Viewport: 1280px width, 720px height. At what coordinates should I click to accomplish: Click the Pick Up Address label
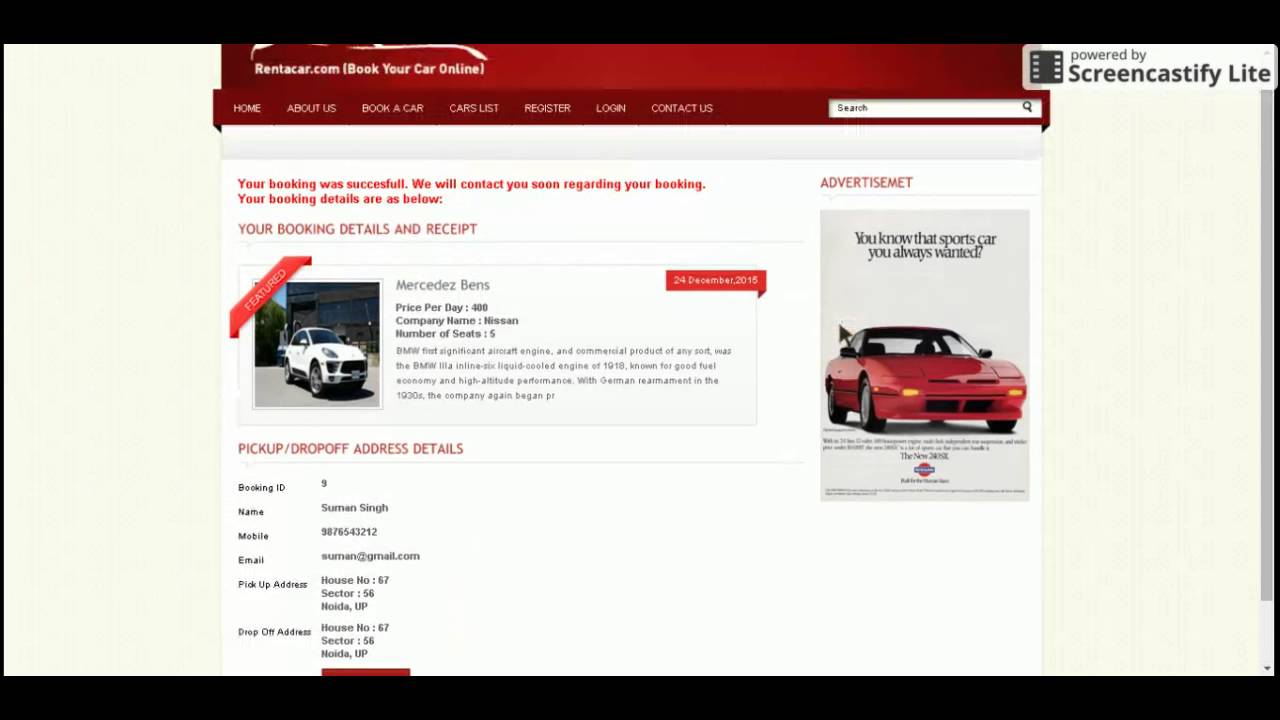click(272, 585)
